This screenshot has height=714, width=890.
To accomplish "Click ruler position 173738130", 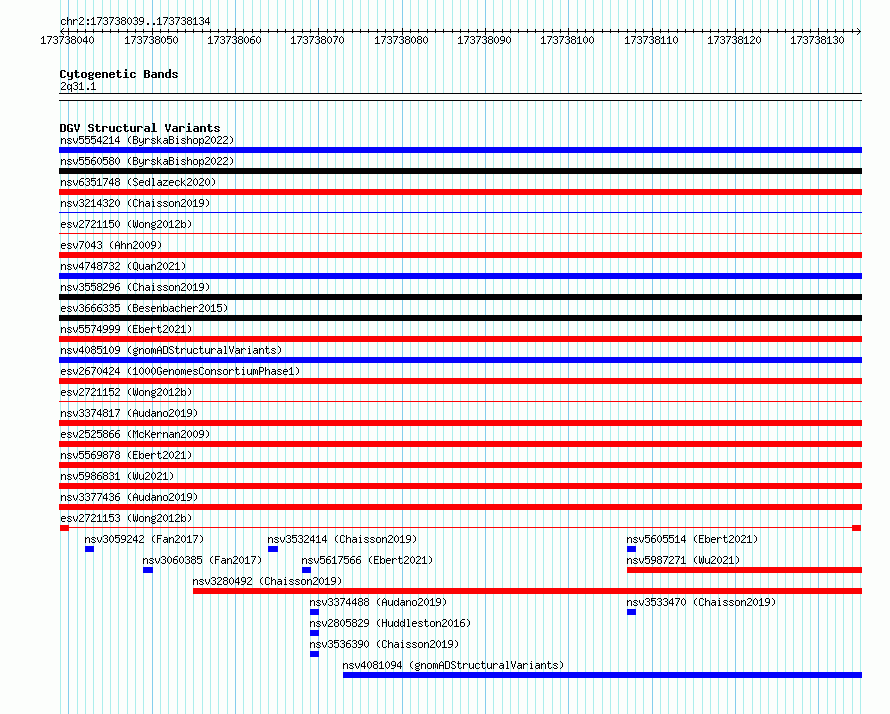I will pos(817,40).
